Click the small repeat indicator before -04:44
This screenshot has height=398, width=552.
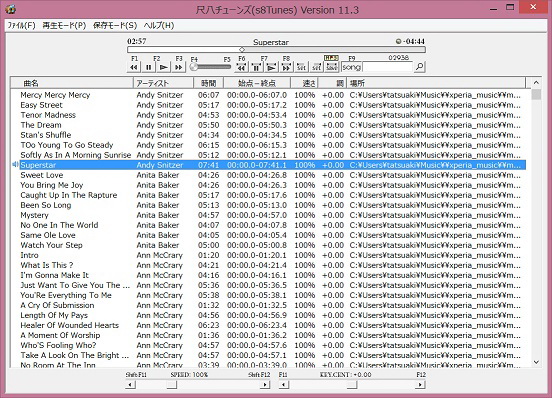click(398, 41)
